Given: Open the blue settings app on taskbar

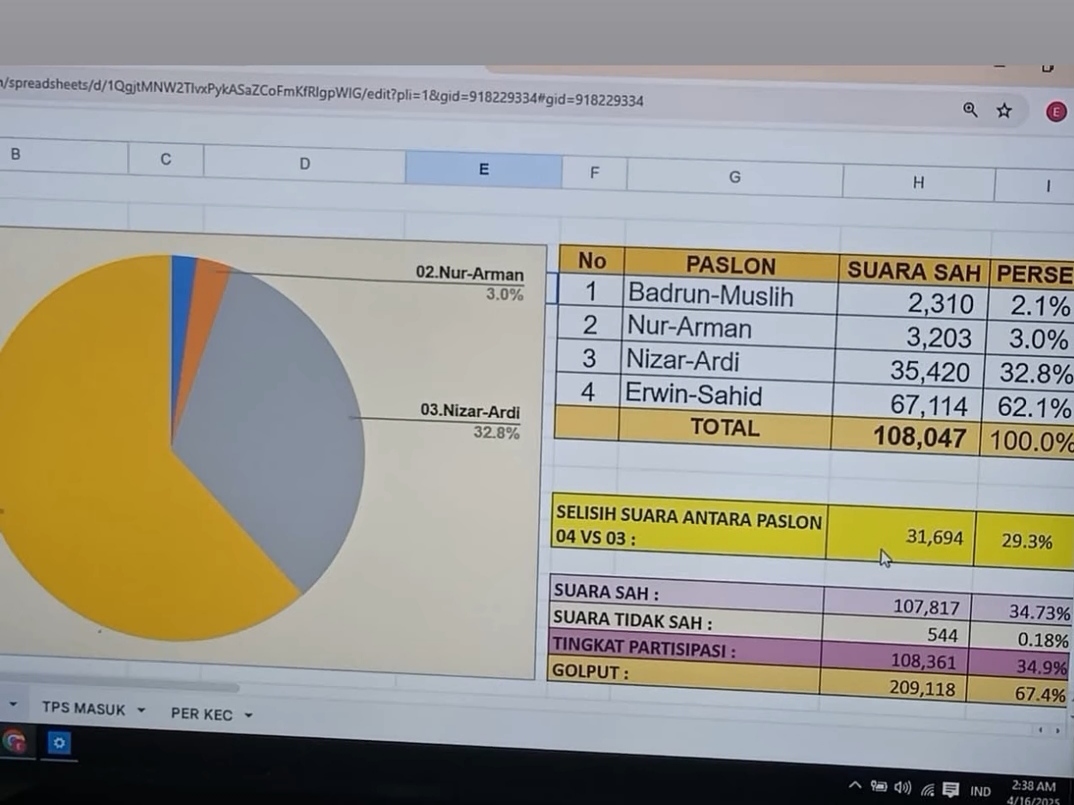Looking at the screenshot, I should (59, 744).
